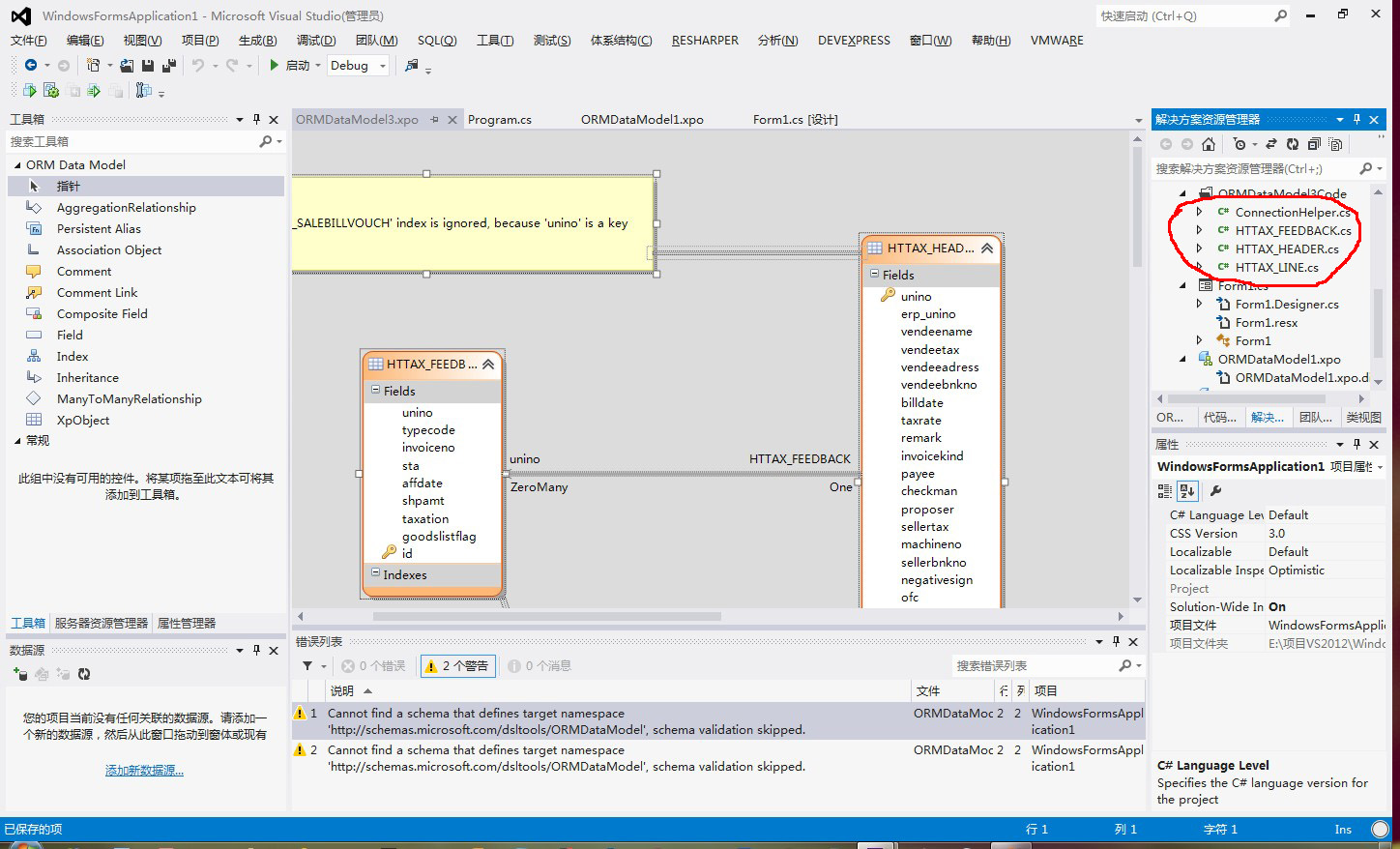Switch to the Program.cs tab
The width and height of the screenshot is (1400, 849).
500,120
